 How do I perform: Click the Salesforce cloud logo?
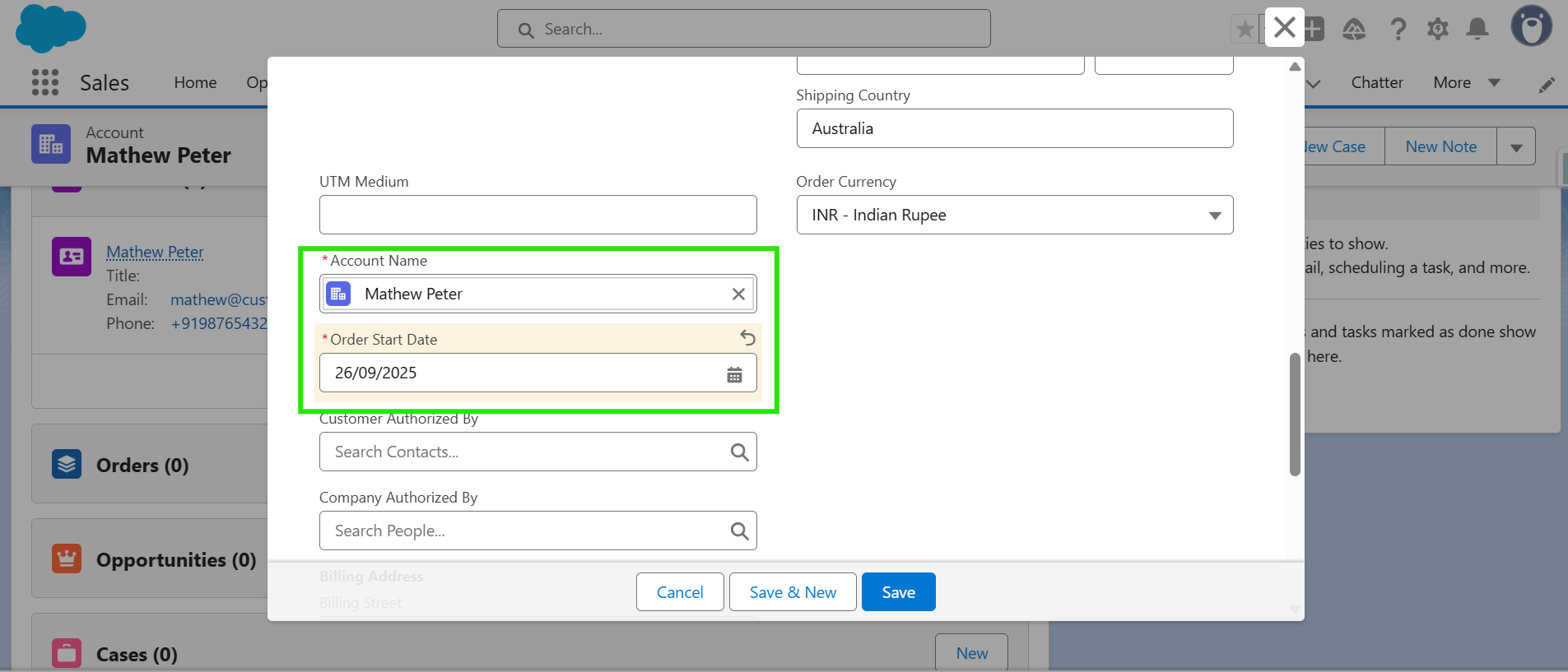click(x=50, y=28)
